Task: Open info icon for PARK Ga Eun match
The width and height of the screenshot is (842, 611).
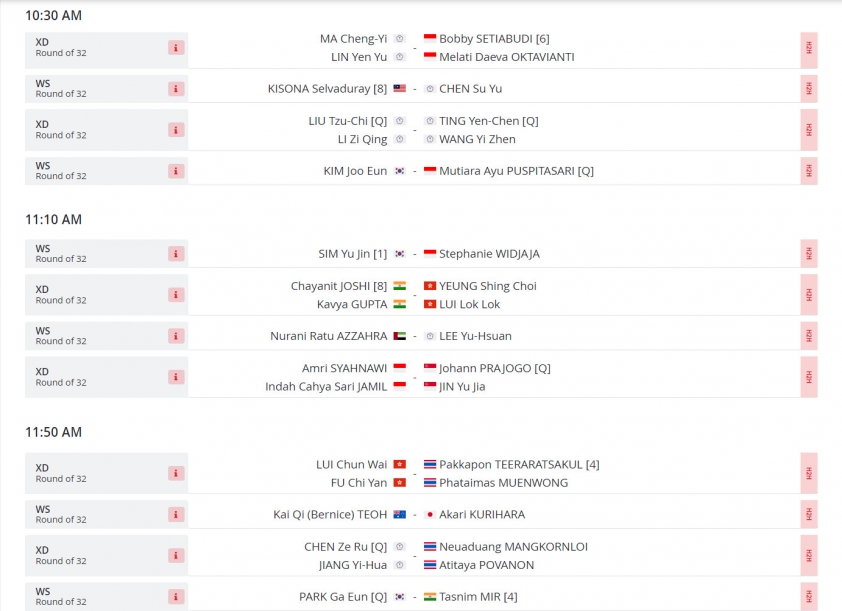Action: 176,597
